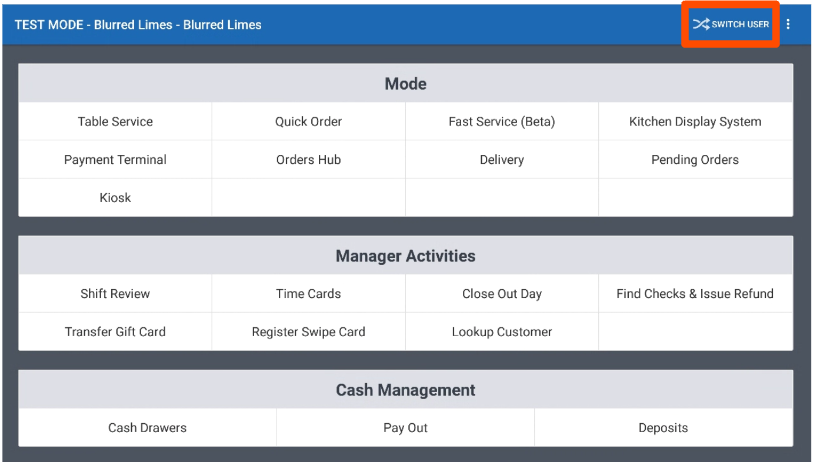Start Kiosk mode
813x464 pixels.
115,198
